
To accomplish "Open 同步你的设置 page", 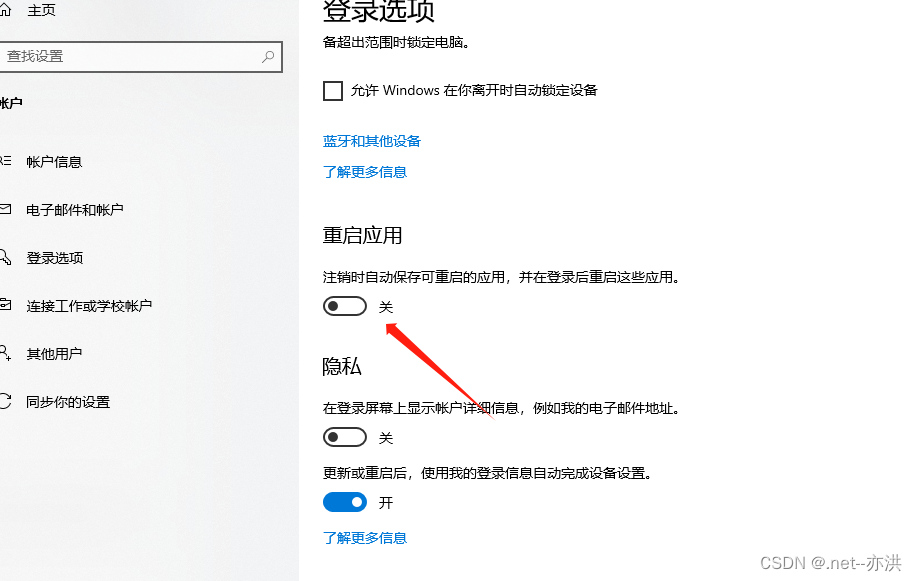I will 68,402.
